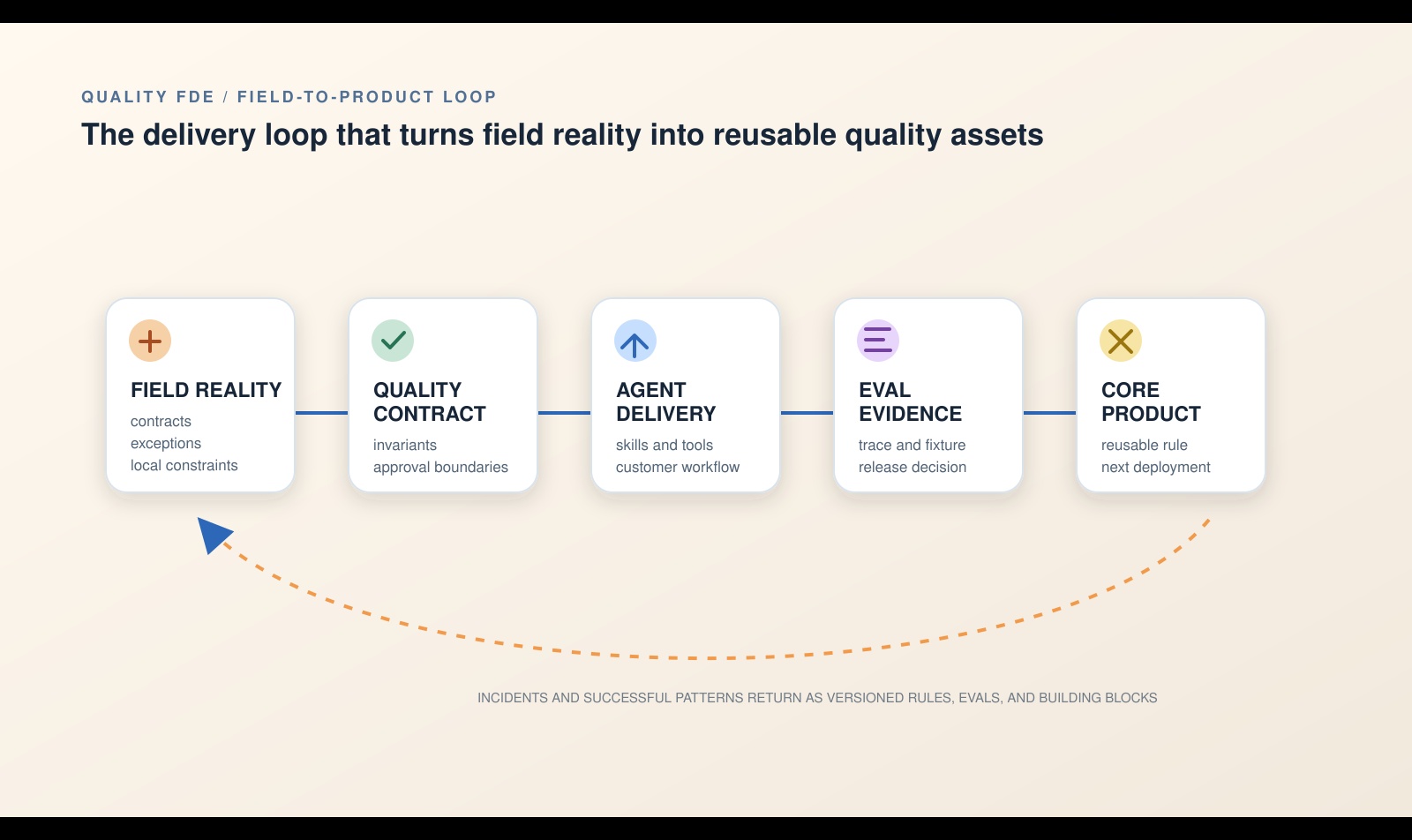The width and height of the screenshot is (1412, 840).
Task: Click 'customer workflow' text in Agent Delivery
Action: [x=678, y=467]
